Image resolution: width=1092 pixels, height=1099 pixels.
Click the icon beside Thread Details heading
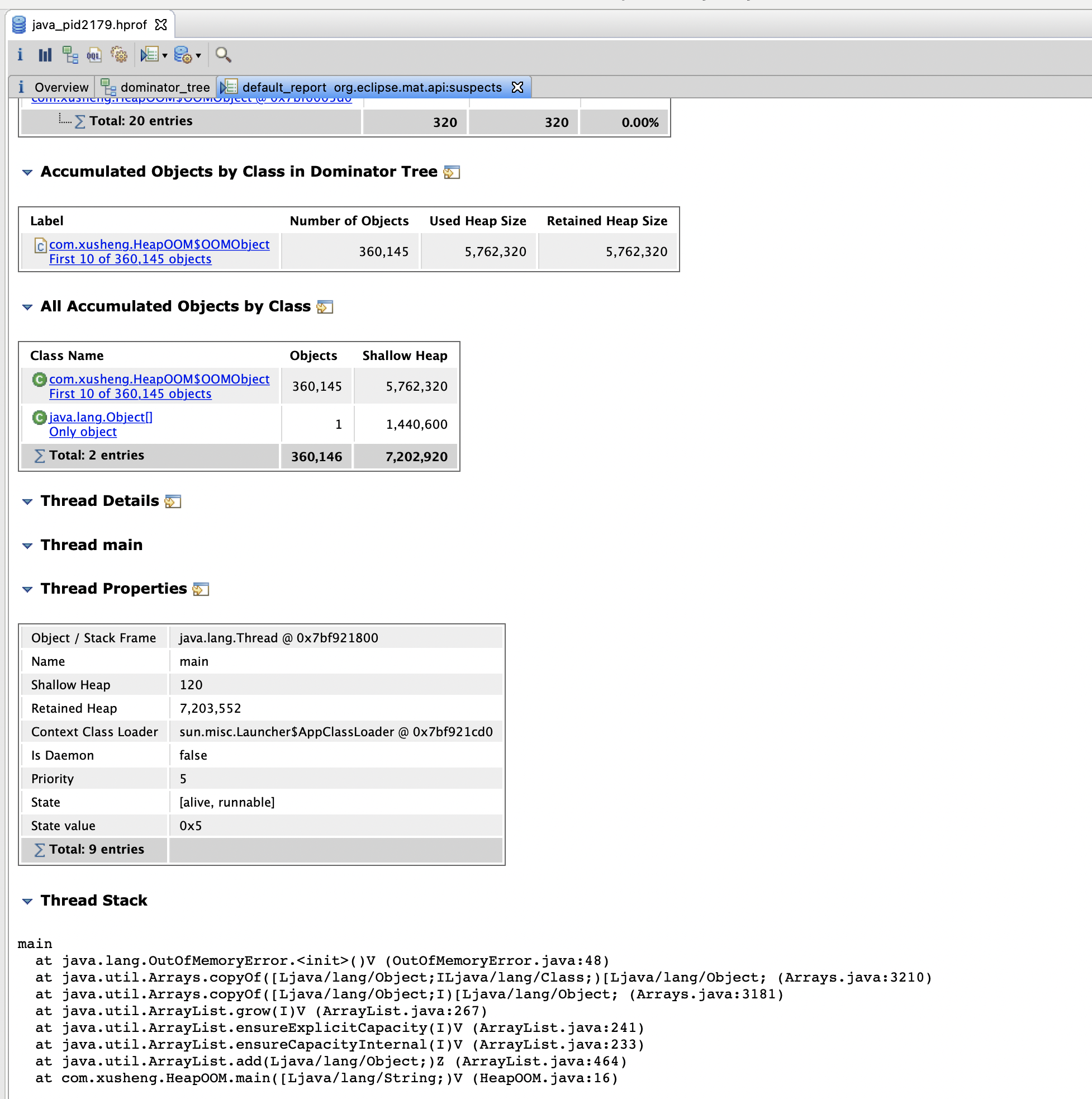click(x=173, y=501)
